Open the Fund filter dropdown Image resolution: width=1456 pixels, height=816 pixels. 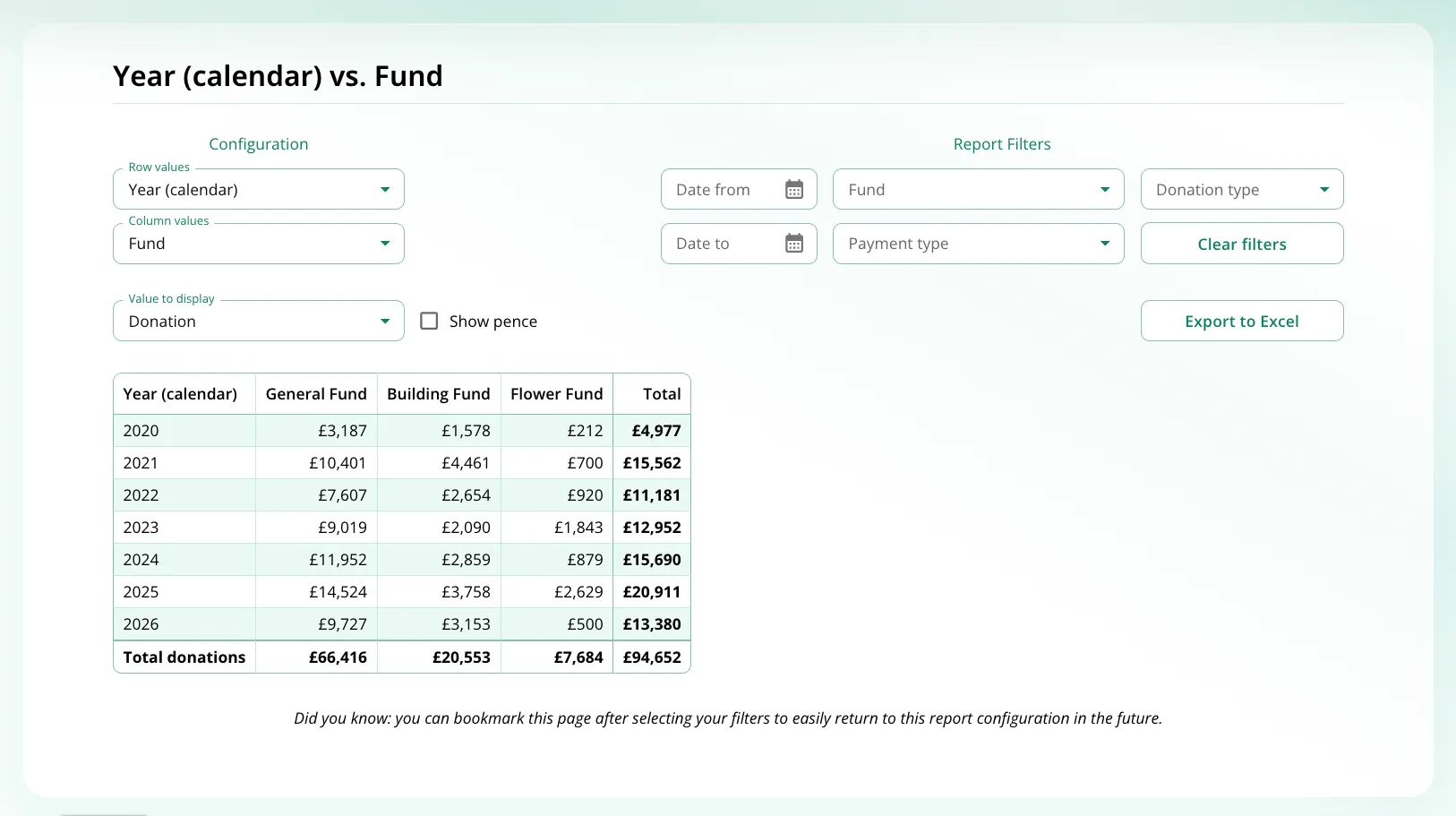(x=979, y=189)
